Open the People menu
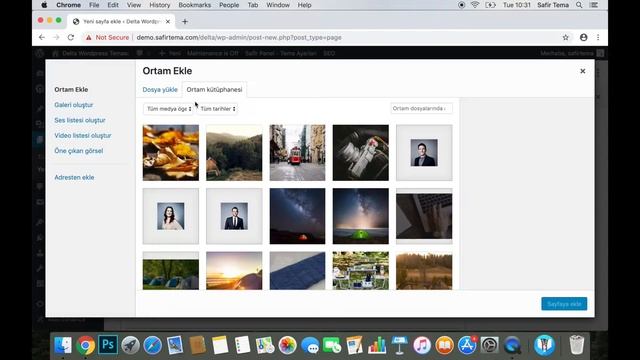The image size is (640, 360). (229, 5)
